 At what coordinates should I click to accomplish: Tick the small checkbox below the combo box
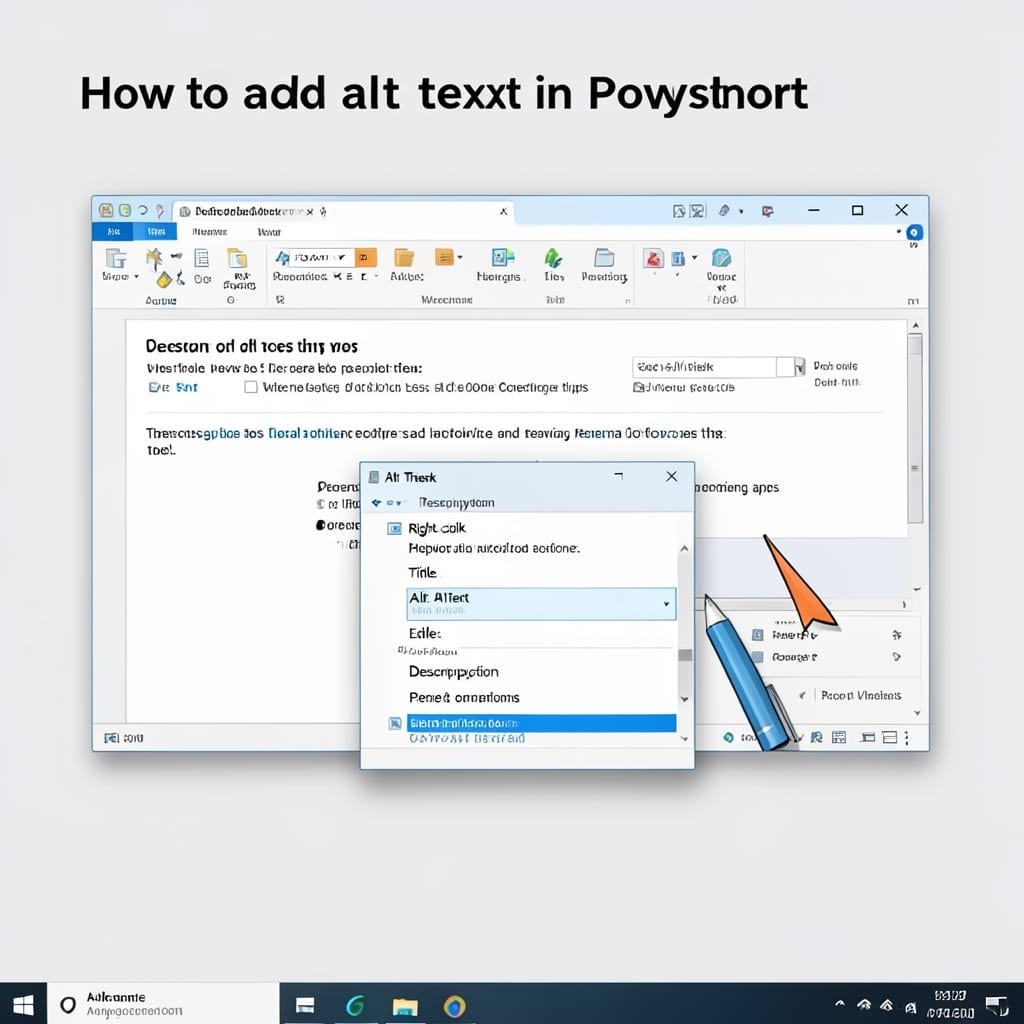(x=637, y=388)
